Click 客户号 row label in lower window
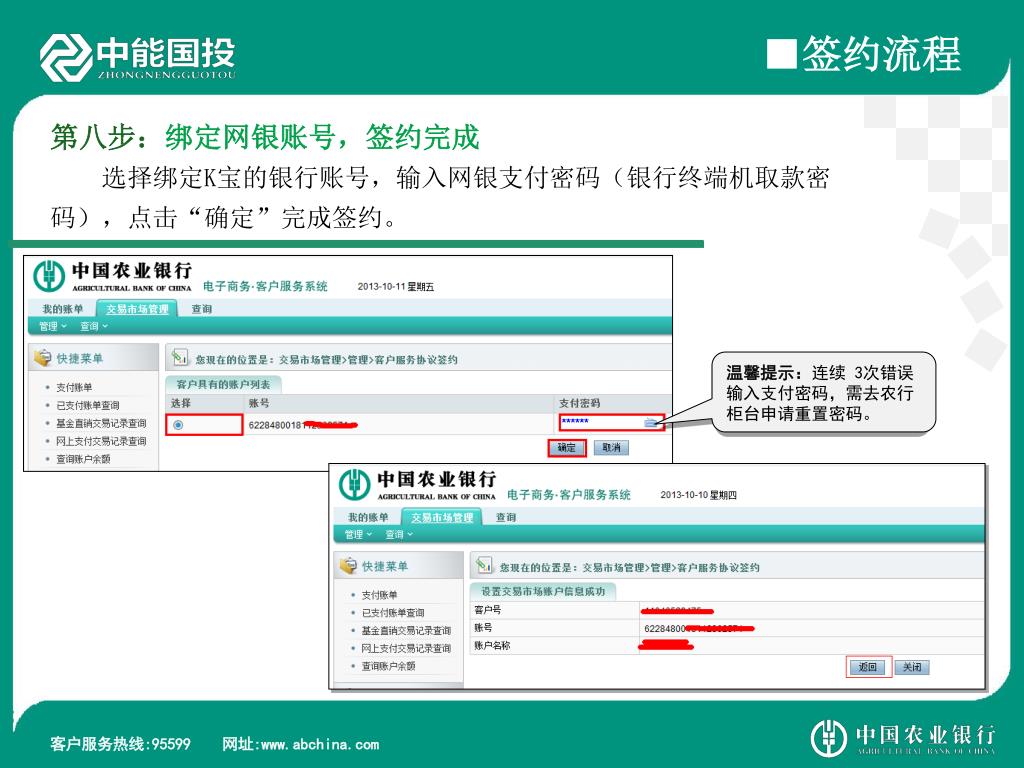The width and height of the screenshot is (1024, 768). [488, 610]
